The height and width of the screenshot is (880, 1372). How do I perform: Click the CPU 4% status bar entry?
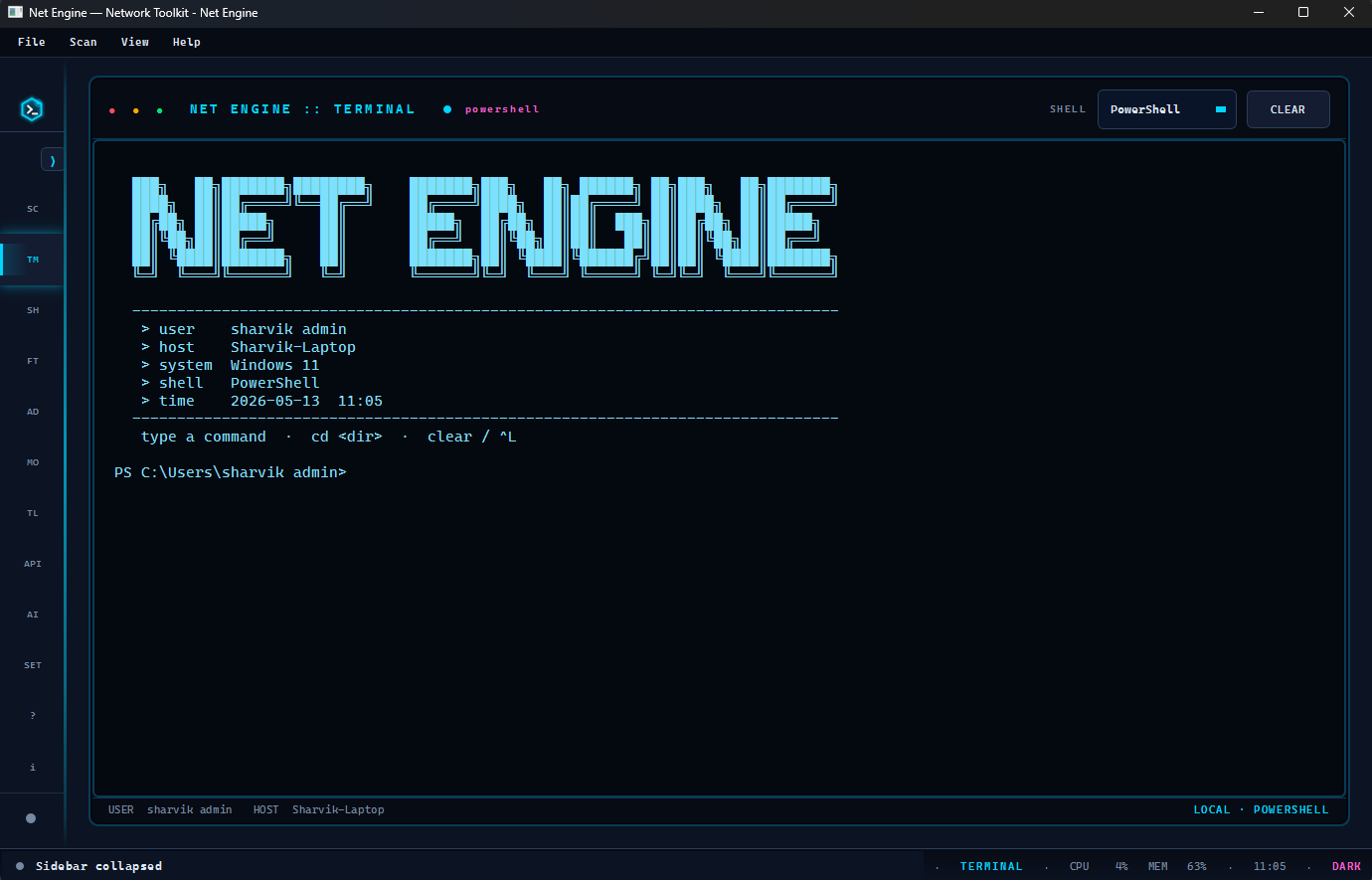coord(1099,866)
